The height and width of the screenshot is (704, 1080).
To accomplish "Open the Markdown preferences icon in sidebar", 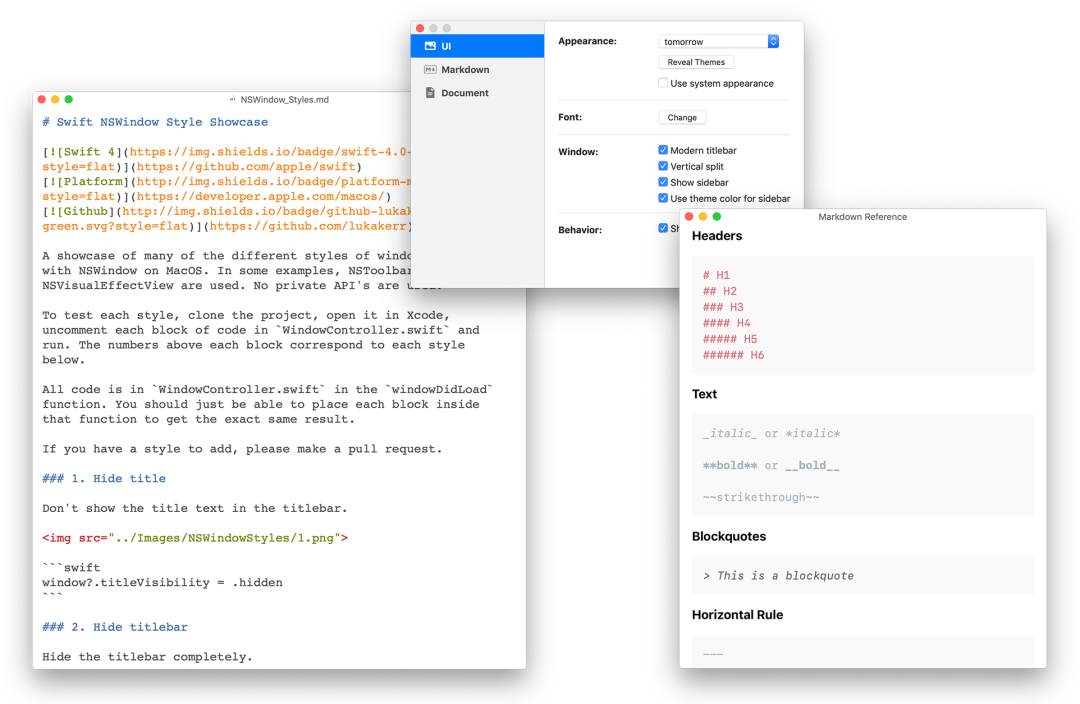I will pos(430,70).
